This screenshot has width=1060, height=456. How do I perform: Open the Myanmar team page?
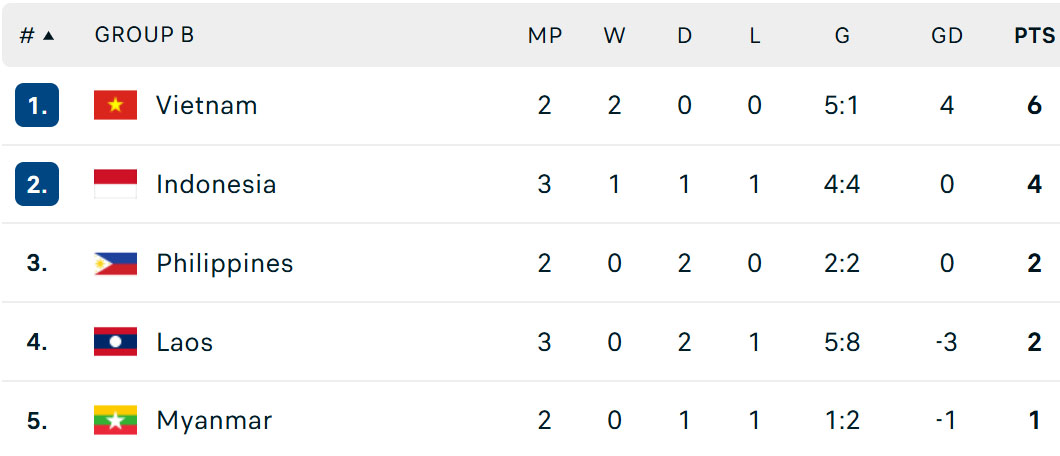(214, 421)
